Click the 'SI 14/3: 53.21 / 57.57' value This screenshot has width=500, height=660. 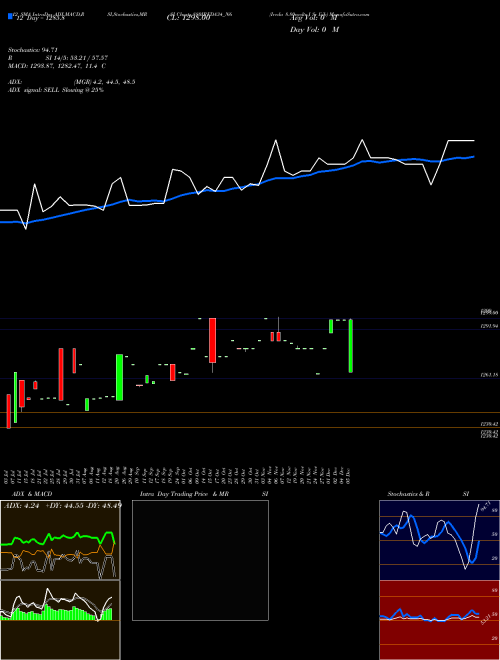[77, 58]
